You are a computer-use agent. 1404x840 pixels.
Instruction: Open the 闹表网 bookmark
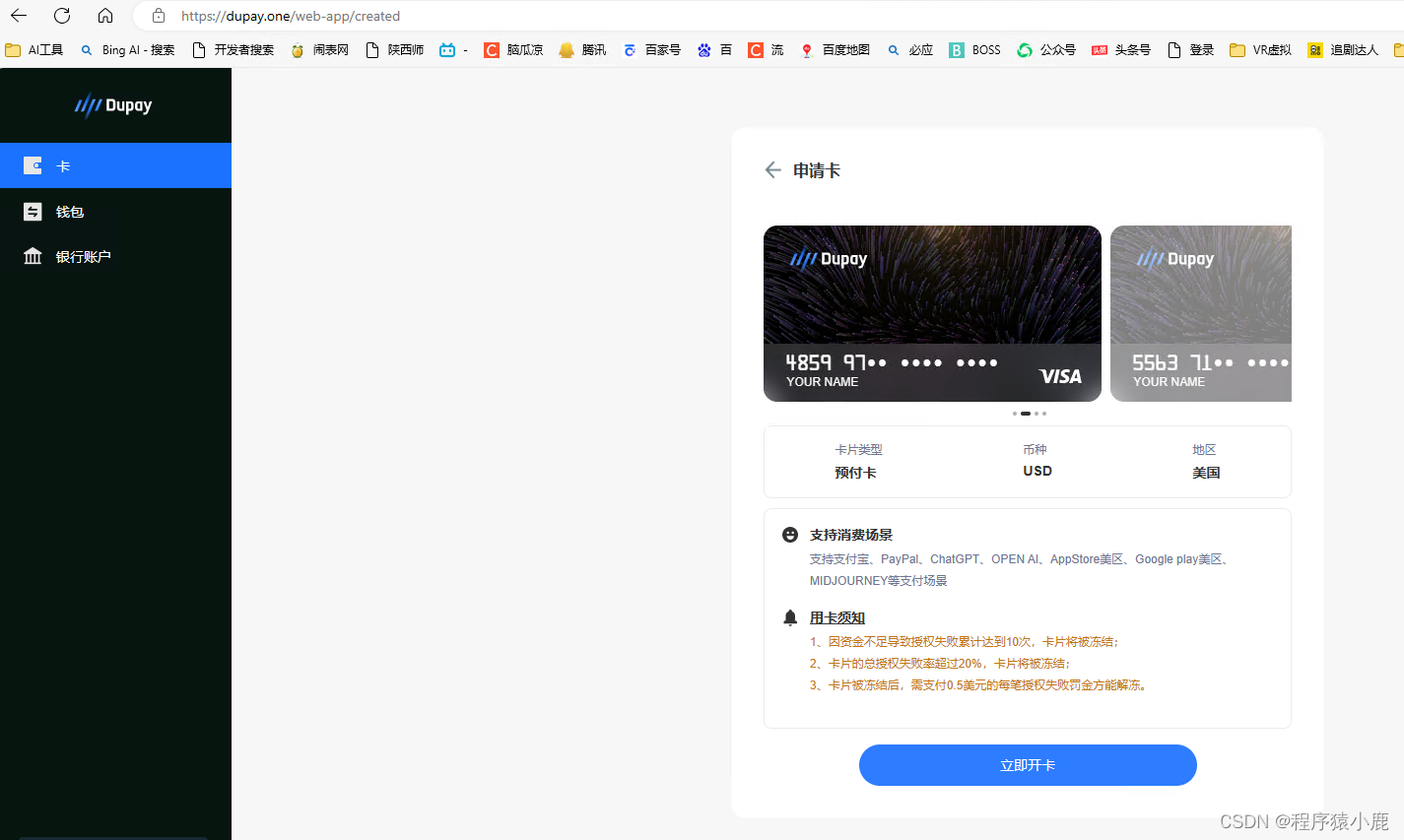(319, 49)
